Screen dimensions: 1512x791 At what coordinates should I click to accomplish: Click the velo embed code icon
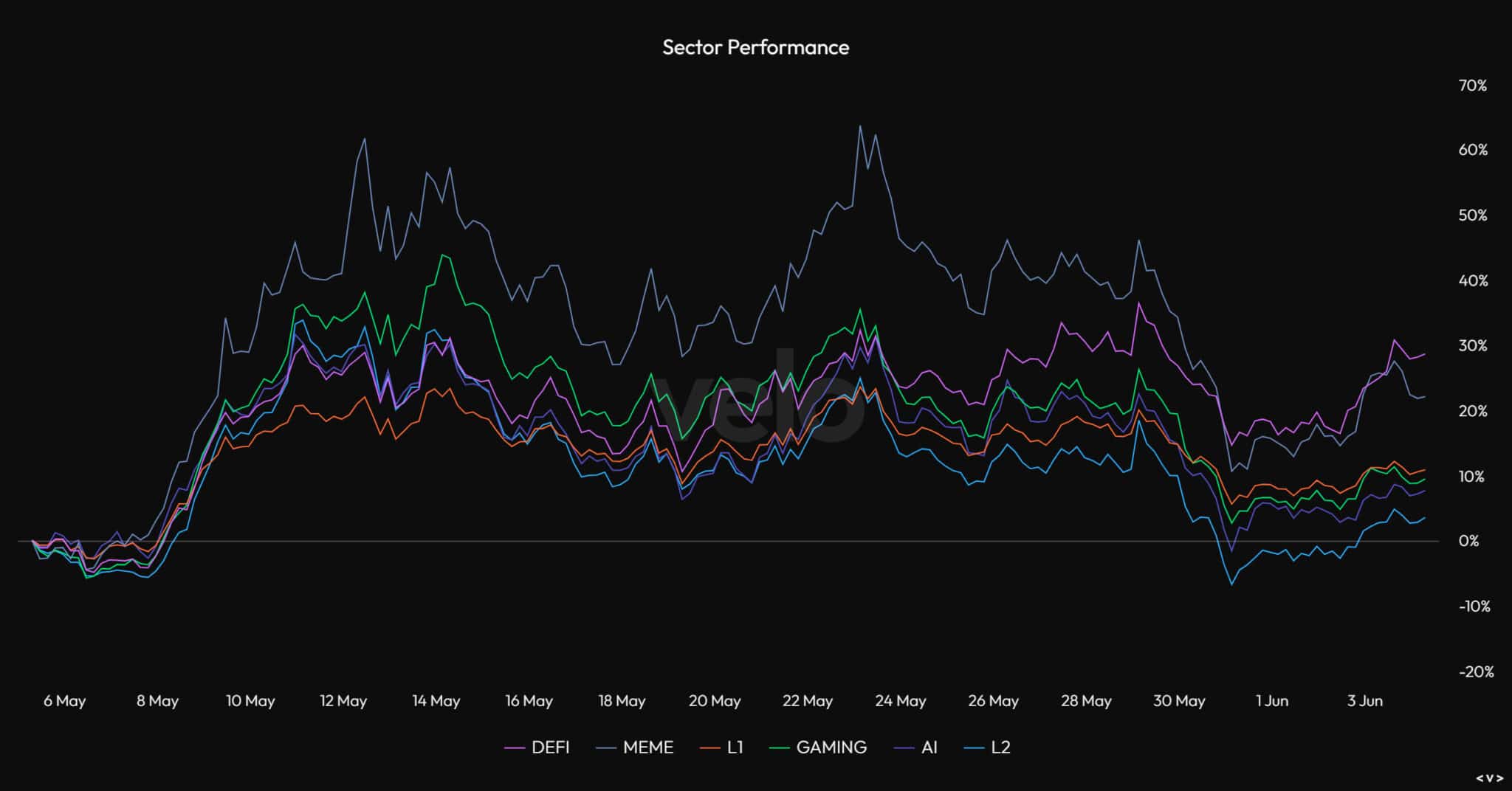[x=1489, y=778]
